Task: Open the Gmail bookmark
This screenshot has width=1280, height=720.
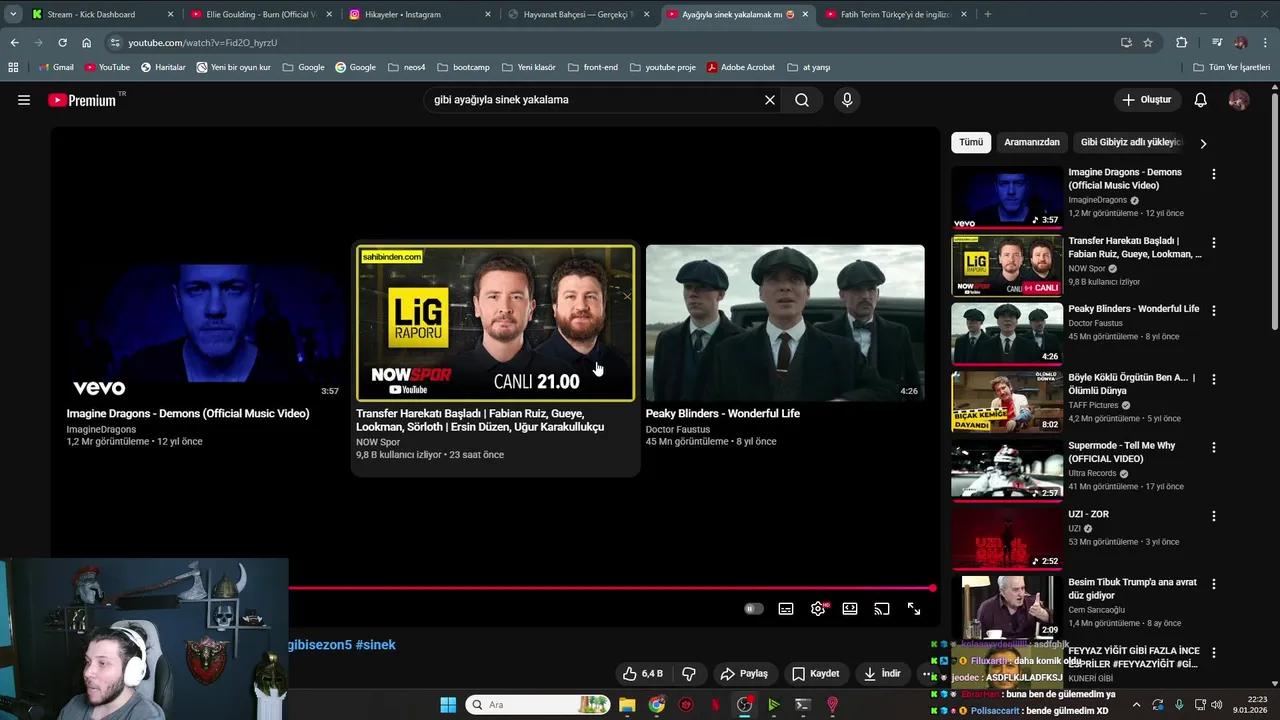Action: tap(55, 67)
